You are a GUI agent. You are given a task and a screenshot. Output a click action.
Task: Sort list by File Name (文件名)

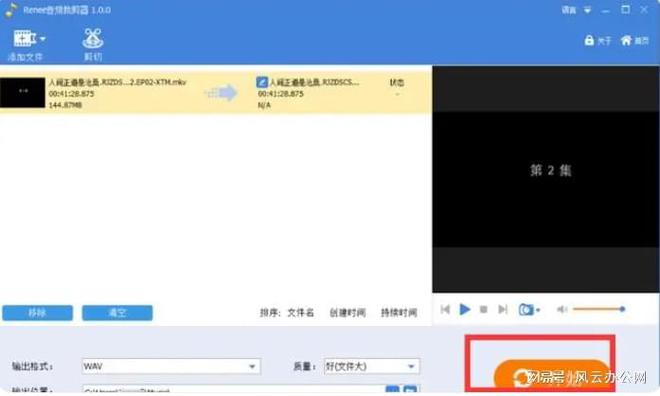click(301, 313)
